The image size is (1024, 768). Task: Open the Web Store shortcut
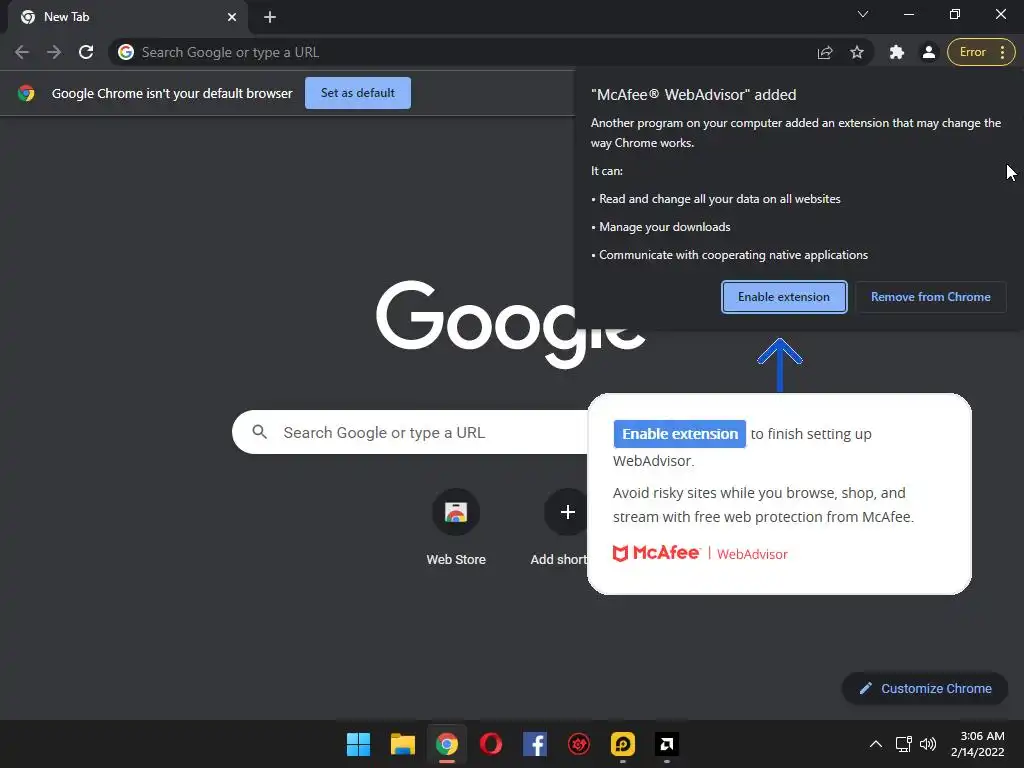click(x=456, y=526)
